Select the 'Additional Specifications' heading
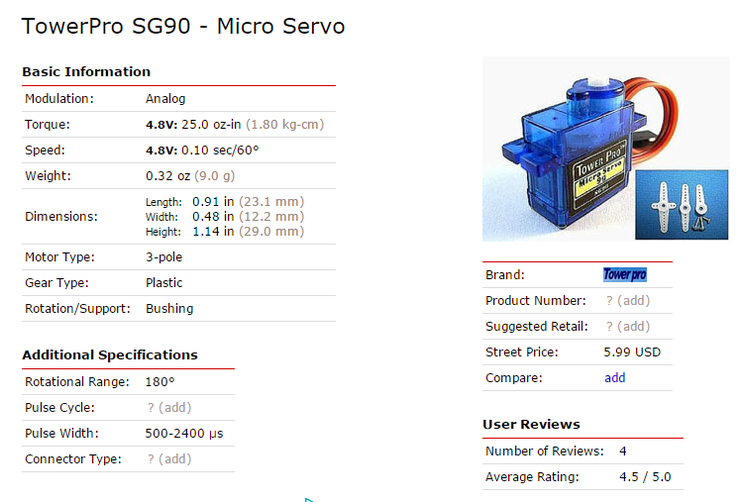740x502 pixels. click(110, 355)
